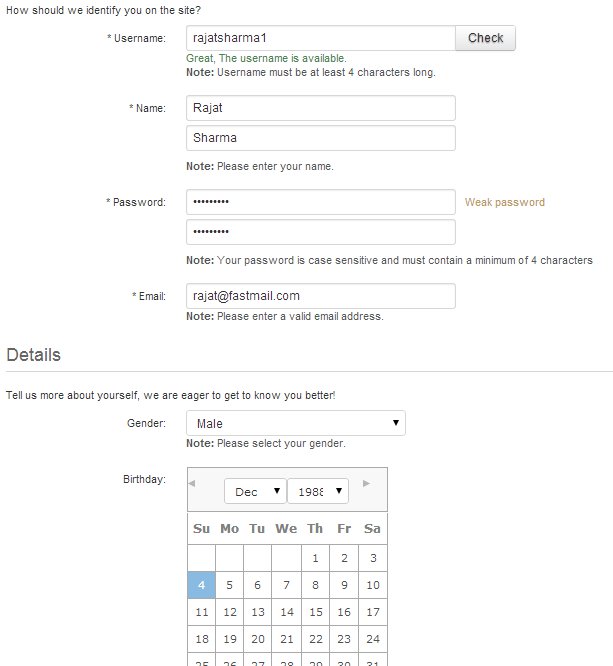Image resolution: width=613 pixels, height=666 pixels.
Task: Choose day 12 in the calendar
Action: (229, 612)
